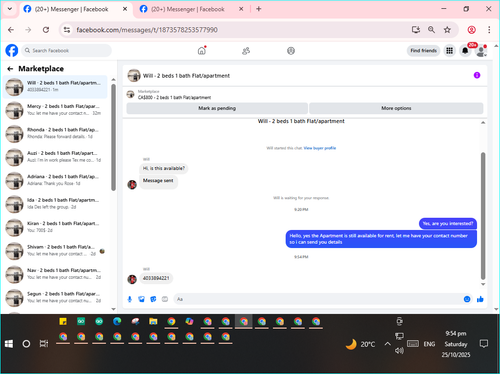Open Microsoft Edge from taskbar
Screen dimensions: 500x374
[x=117, y=321]
